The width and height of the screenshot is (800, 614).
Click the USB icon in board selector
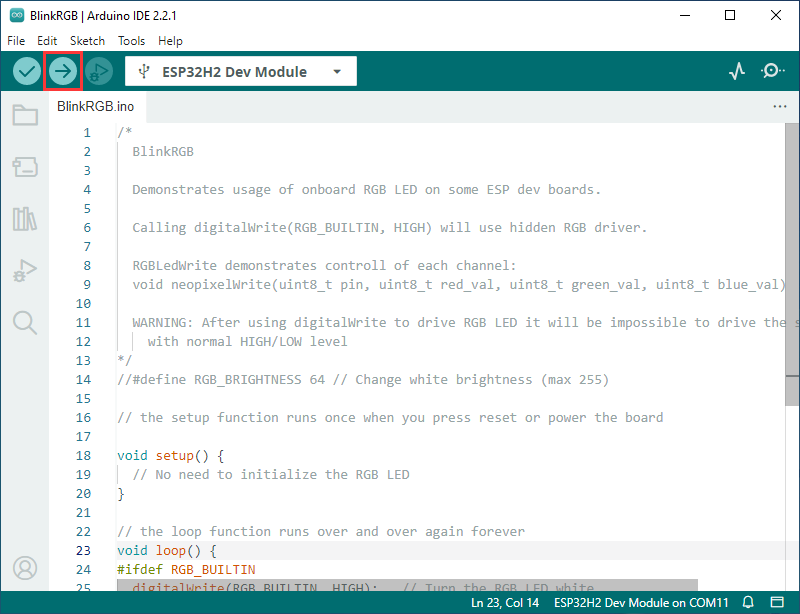coord(144,71)
